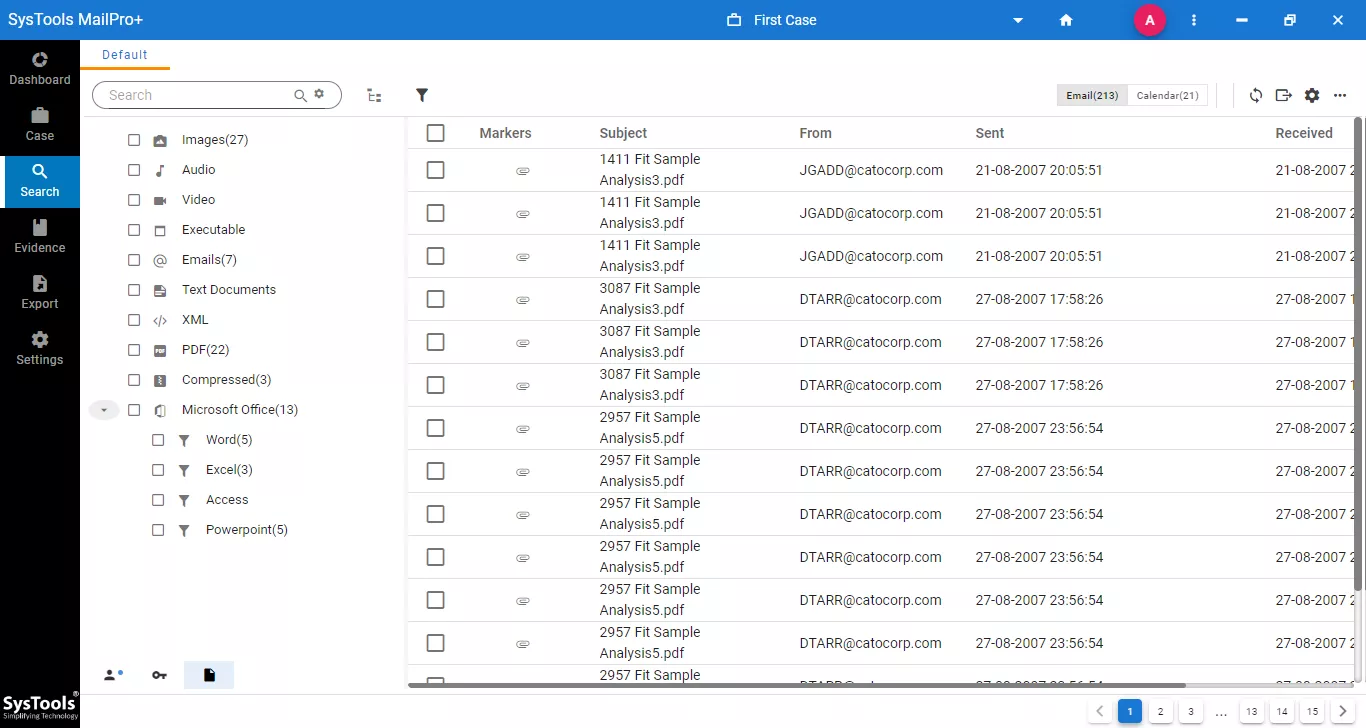Select the Text Documents tree item
The width and height of the screenshot is (1366, 728).
[x=229, y=290]
